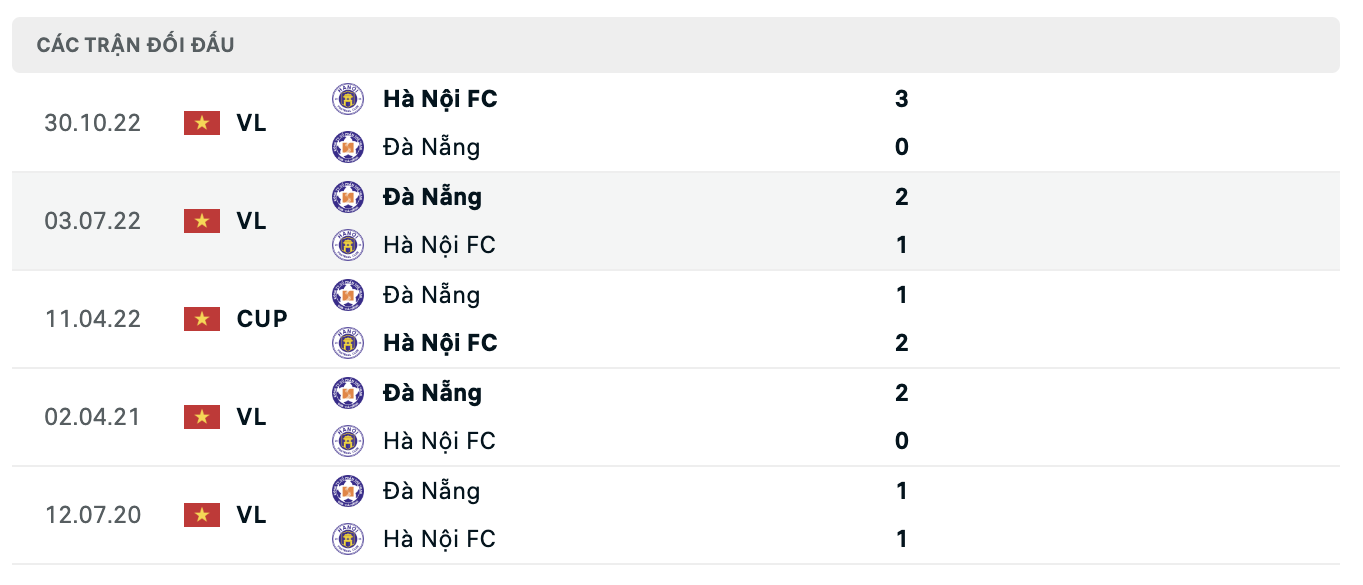Select the CUP competition label
The height and width of the screenshot is (585, 1363).
click(x=262, y=319)
